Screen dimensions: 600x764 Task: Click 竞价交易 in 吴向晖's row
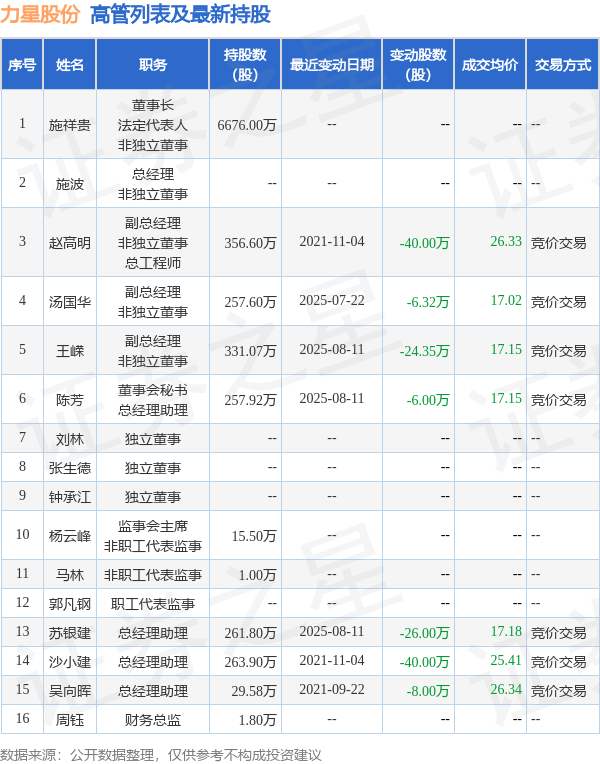[559, 691]
